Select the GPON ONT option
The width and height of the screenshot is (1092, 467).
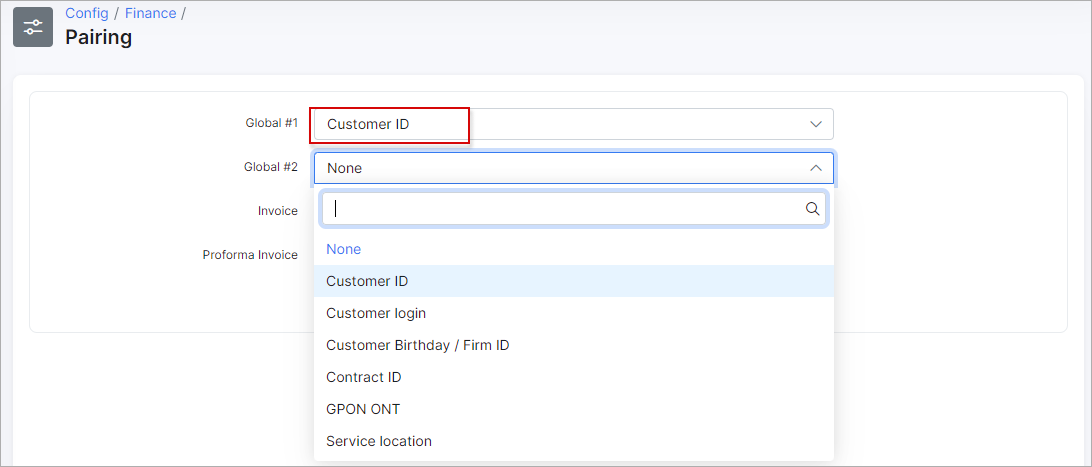click(x=573, y=409)
